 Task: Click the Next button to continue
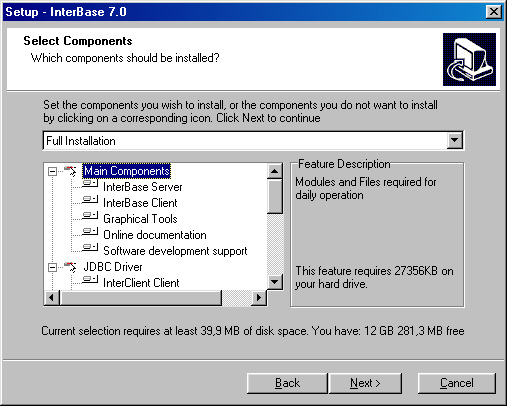click(x=365, y=383)
